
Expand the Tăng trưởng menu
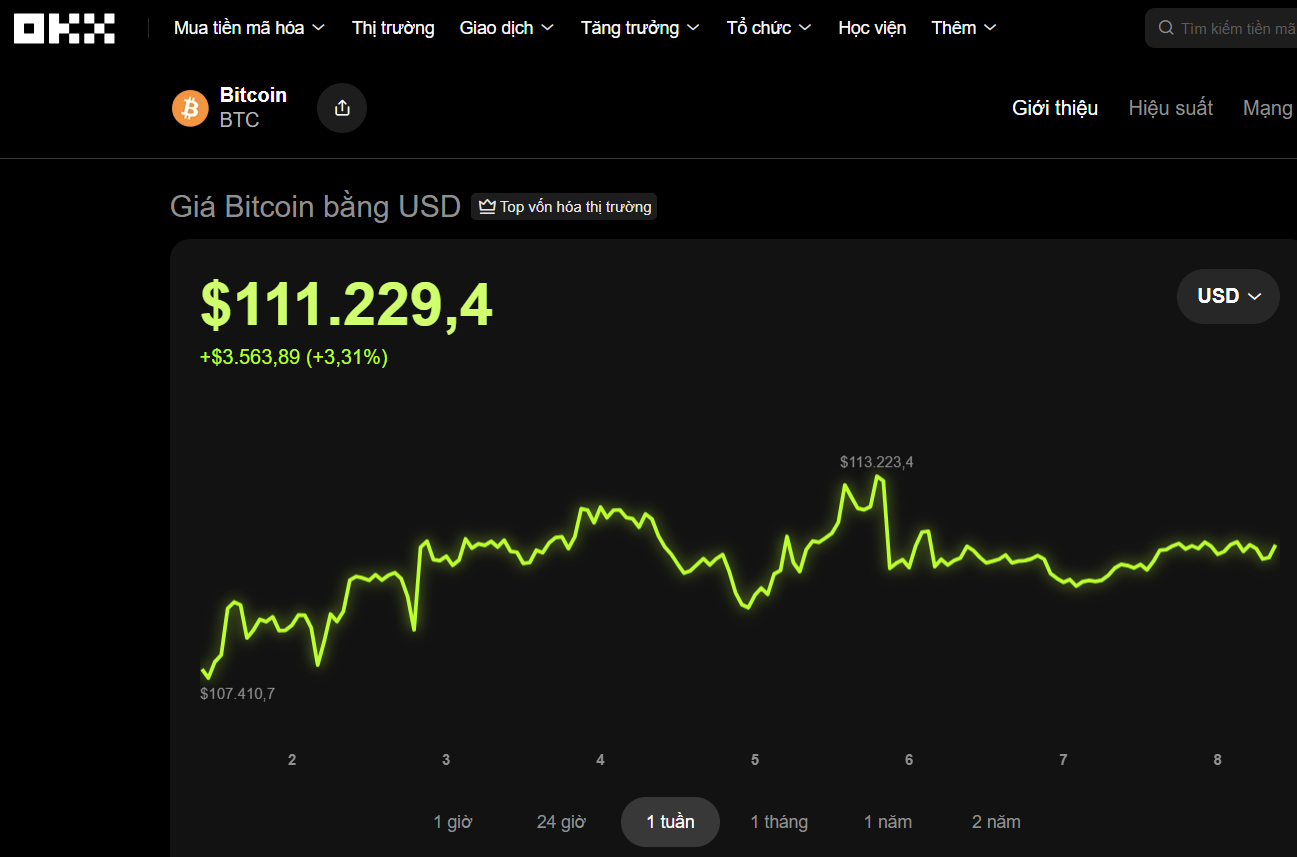click(x=640, y=28)
